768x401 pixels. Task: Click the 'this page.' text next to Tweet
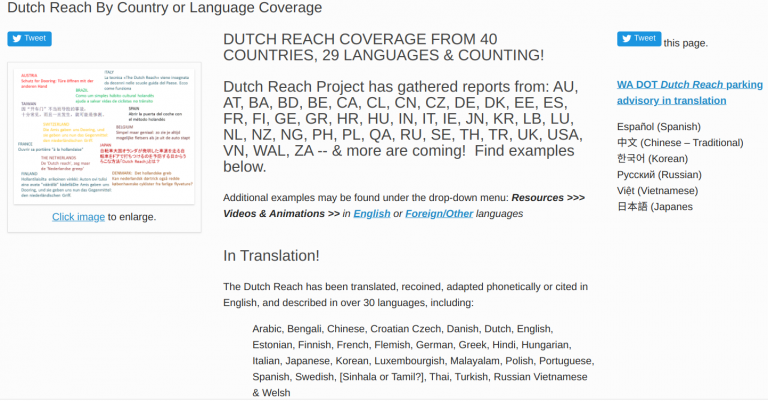click(685, 43)
